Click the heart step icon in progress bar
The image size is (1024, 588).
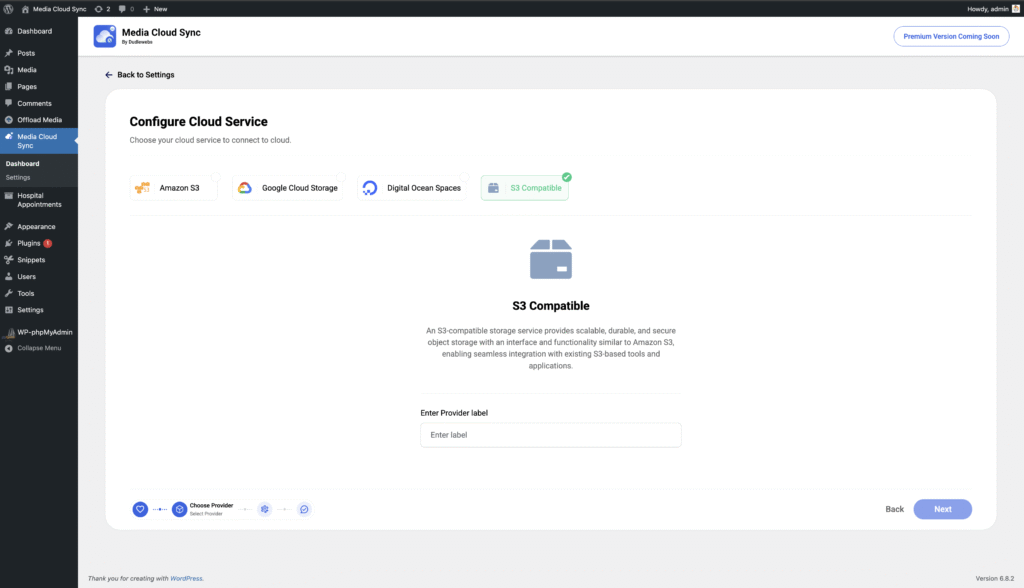[141, 509]
